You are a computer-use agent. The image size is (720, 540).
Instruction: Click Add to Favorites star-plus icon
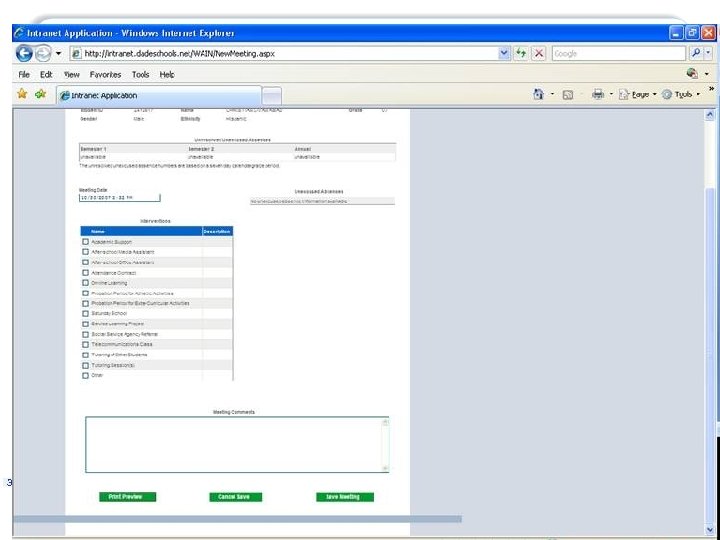click(40, 94)
